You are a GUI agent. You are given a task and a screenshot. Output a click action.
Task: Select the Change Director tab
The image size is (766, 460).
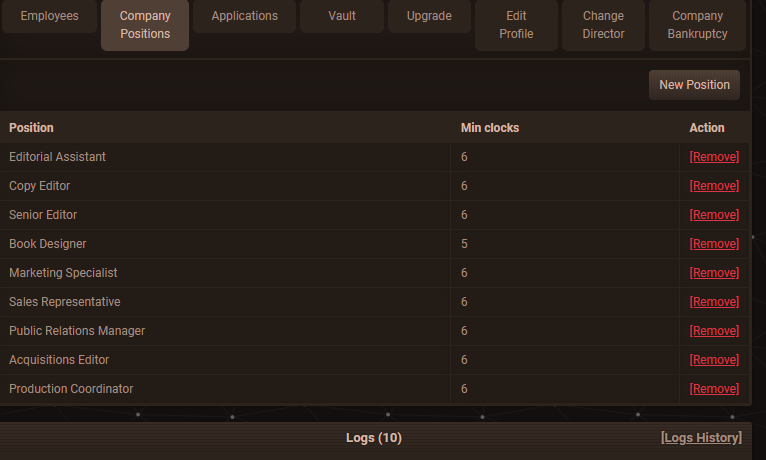pos(603,25)
